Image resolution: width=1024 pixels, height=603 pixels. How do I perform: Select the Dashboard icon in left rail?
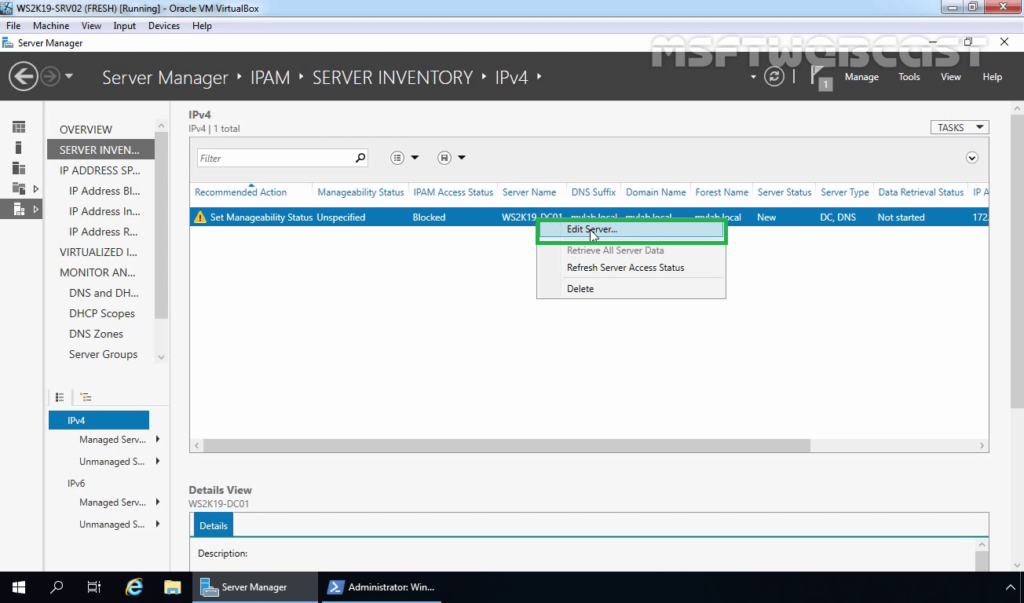coord(19,127)
